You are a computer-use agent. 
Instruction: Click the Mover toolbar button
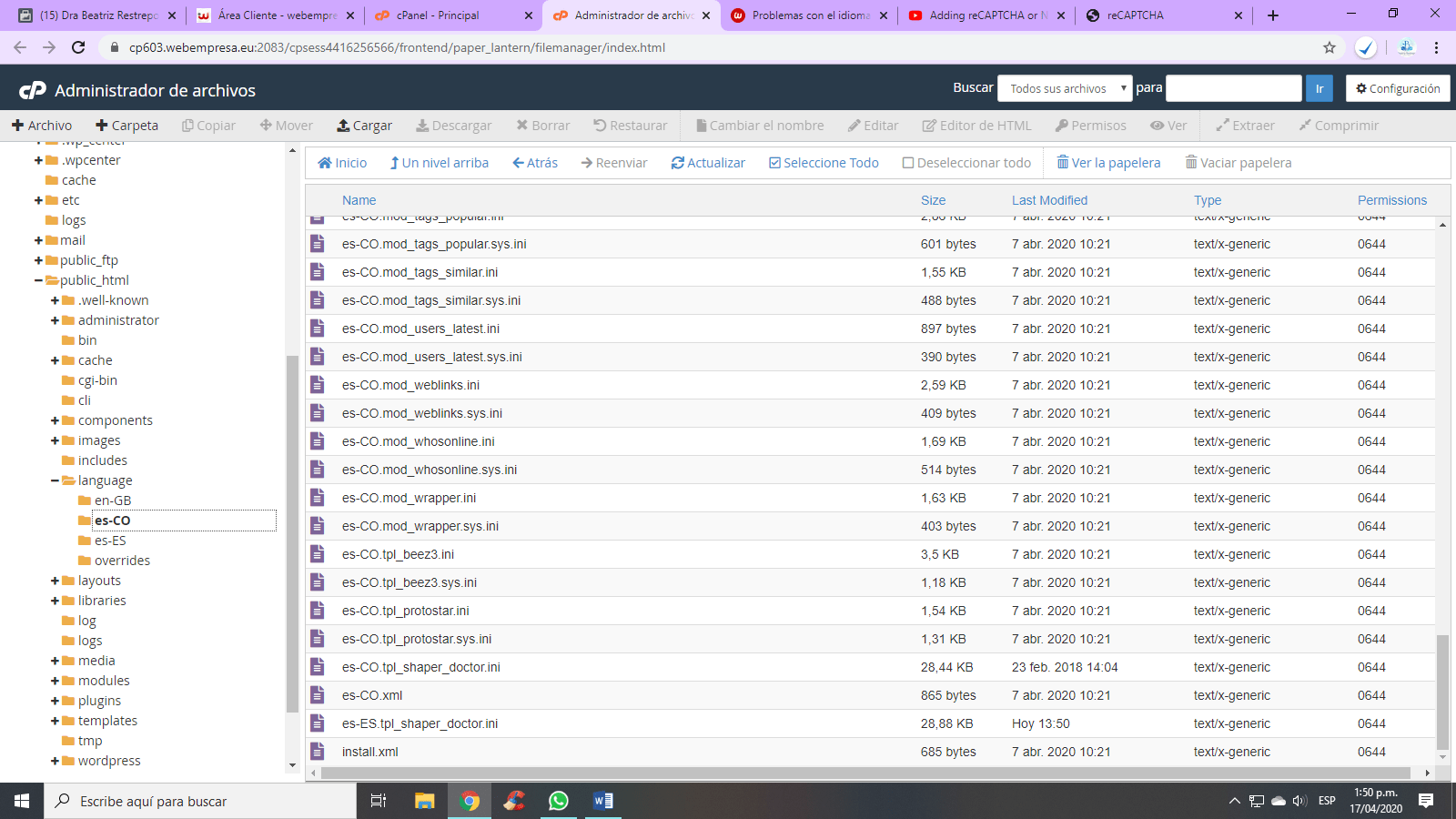click(286, 126)
